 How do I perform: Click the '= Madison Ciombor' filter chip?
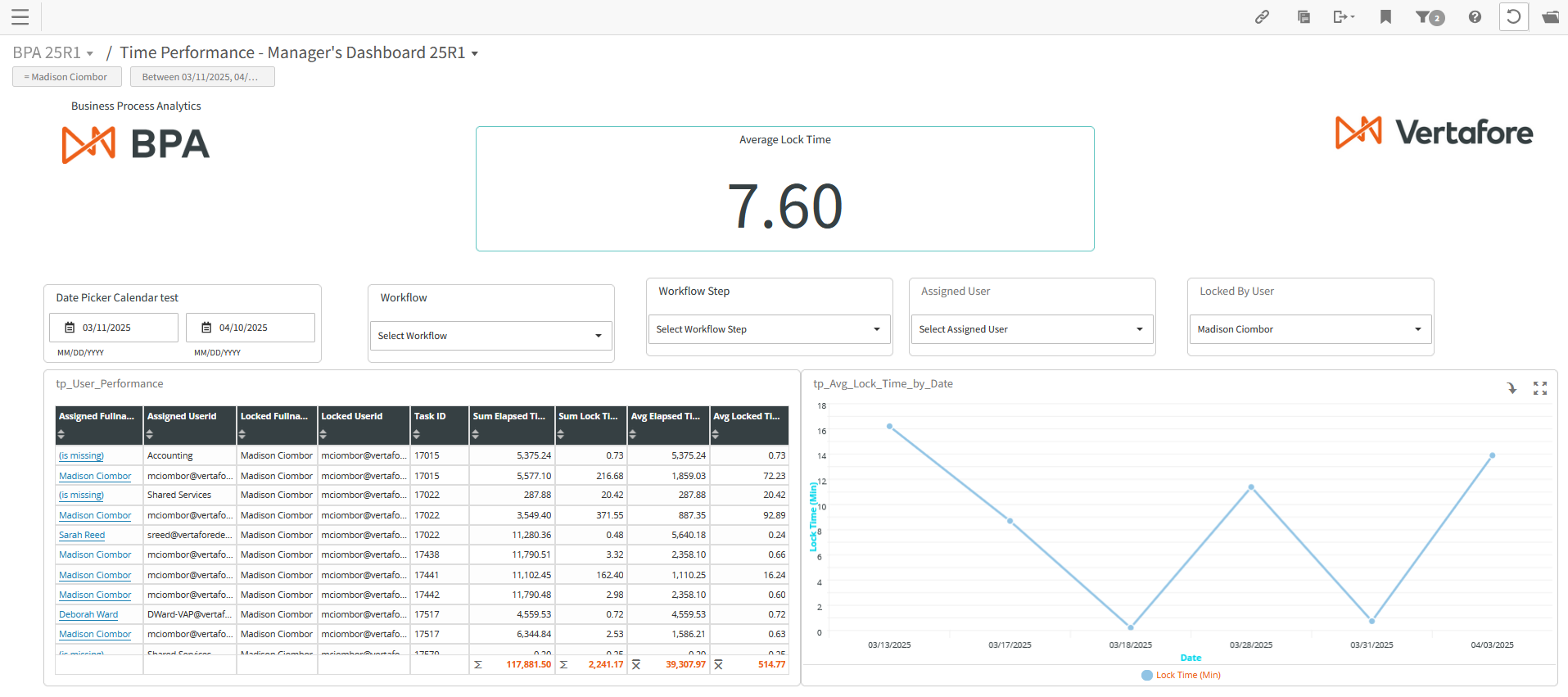pyautogui.click(x=67, y=77)
